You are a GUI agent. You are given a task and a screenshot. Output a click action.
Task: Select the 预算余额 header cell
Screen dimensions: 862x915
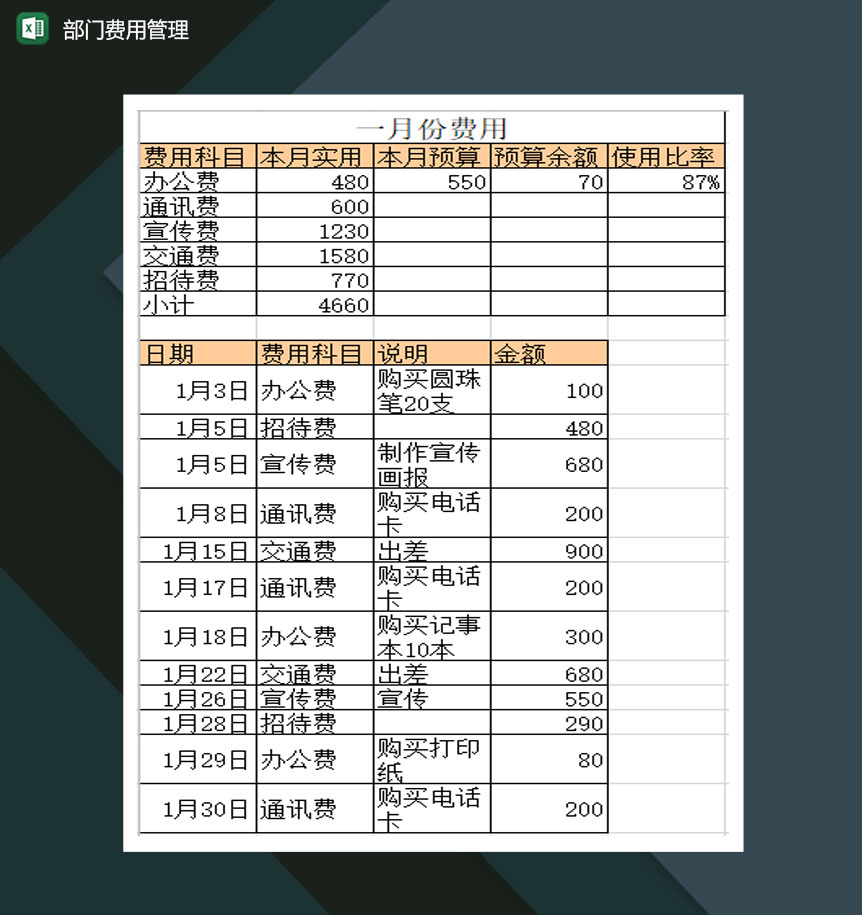(548, 156)
